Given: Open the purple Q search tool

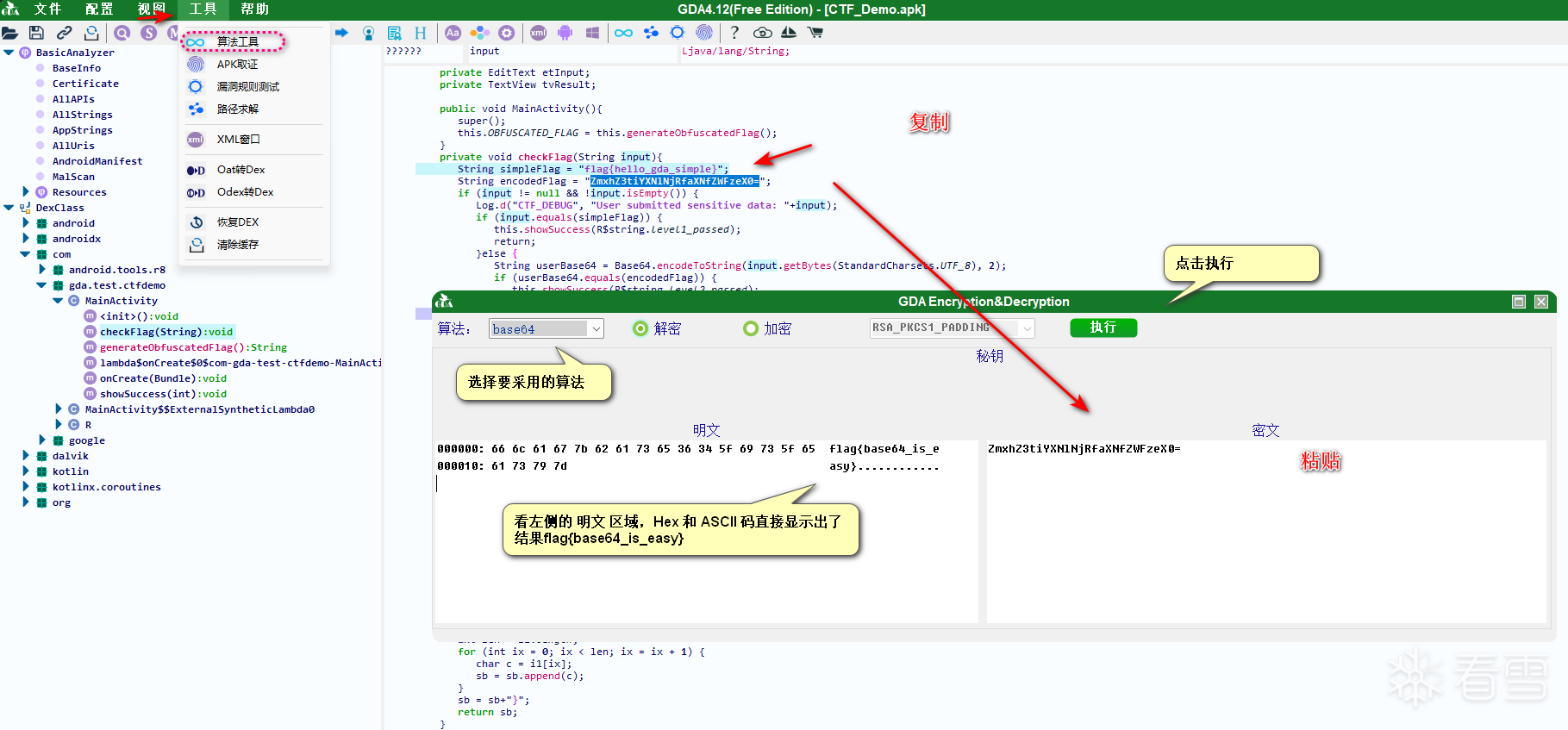Looking at the screenshot, I should [x=122, y=33].
